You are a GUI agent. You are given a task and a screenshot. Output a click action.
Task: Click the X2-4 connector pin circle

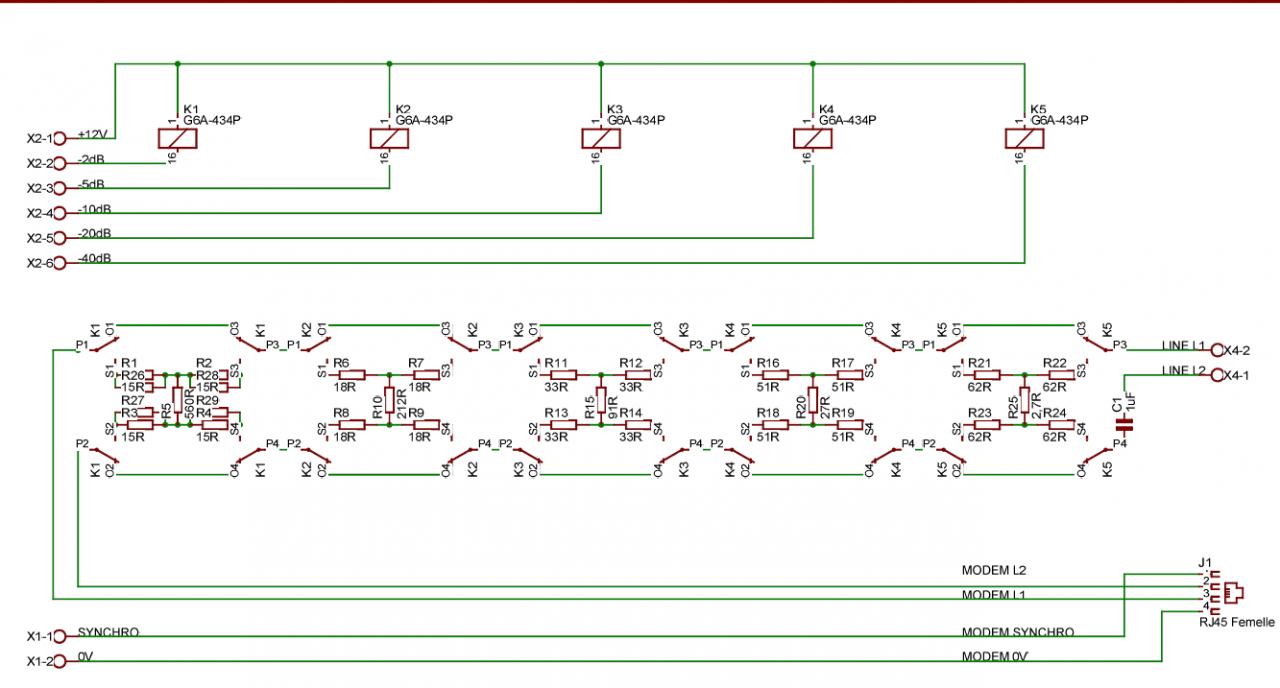click(59, 213)
